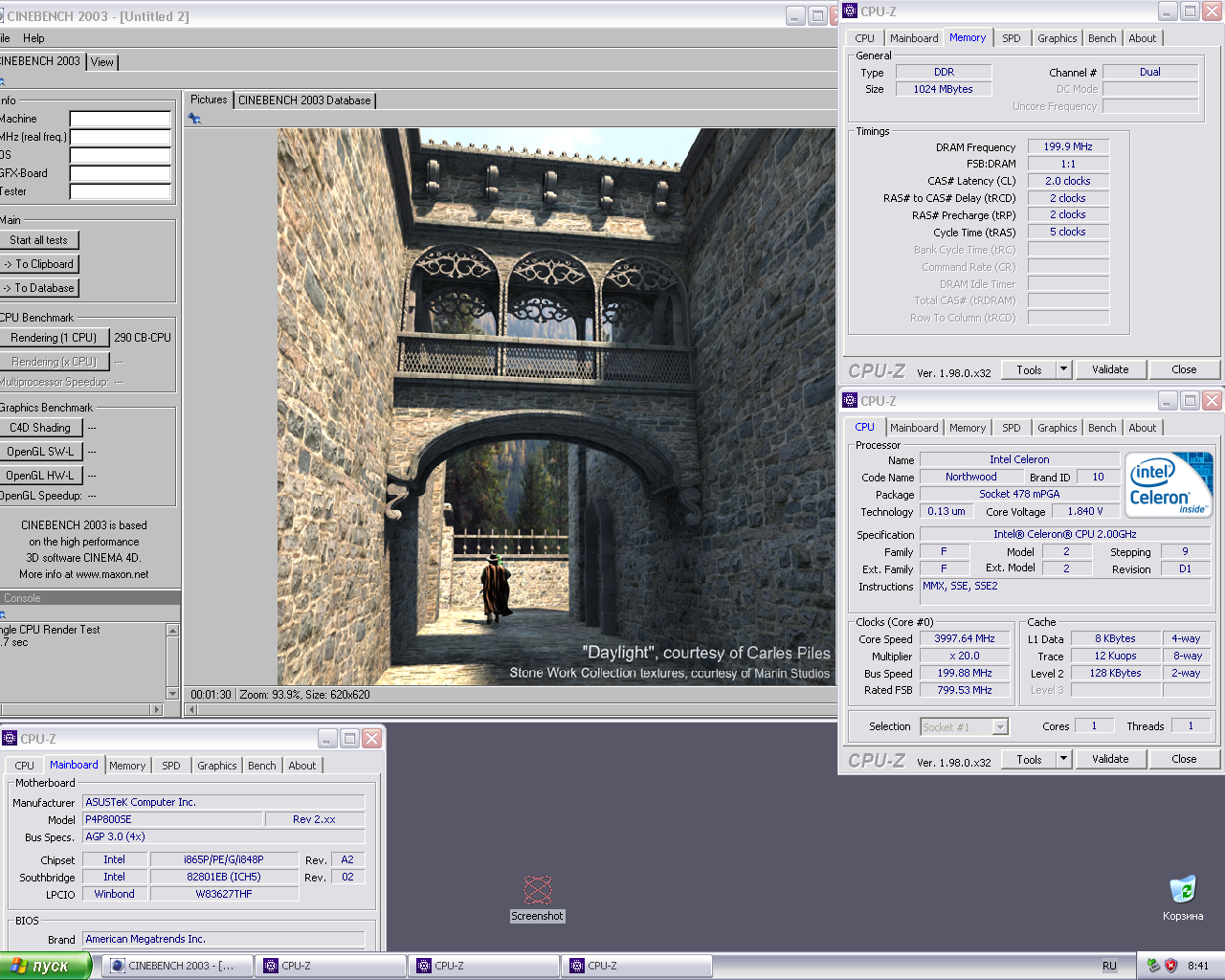Click the CPU-Z title icon of the Mainboard window
This screenshot has width=1225, height=980.
(x=10, y=738)
